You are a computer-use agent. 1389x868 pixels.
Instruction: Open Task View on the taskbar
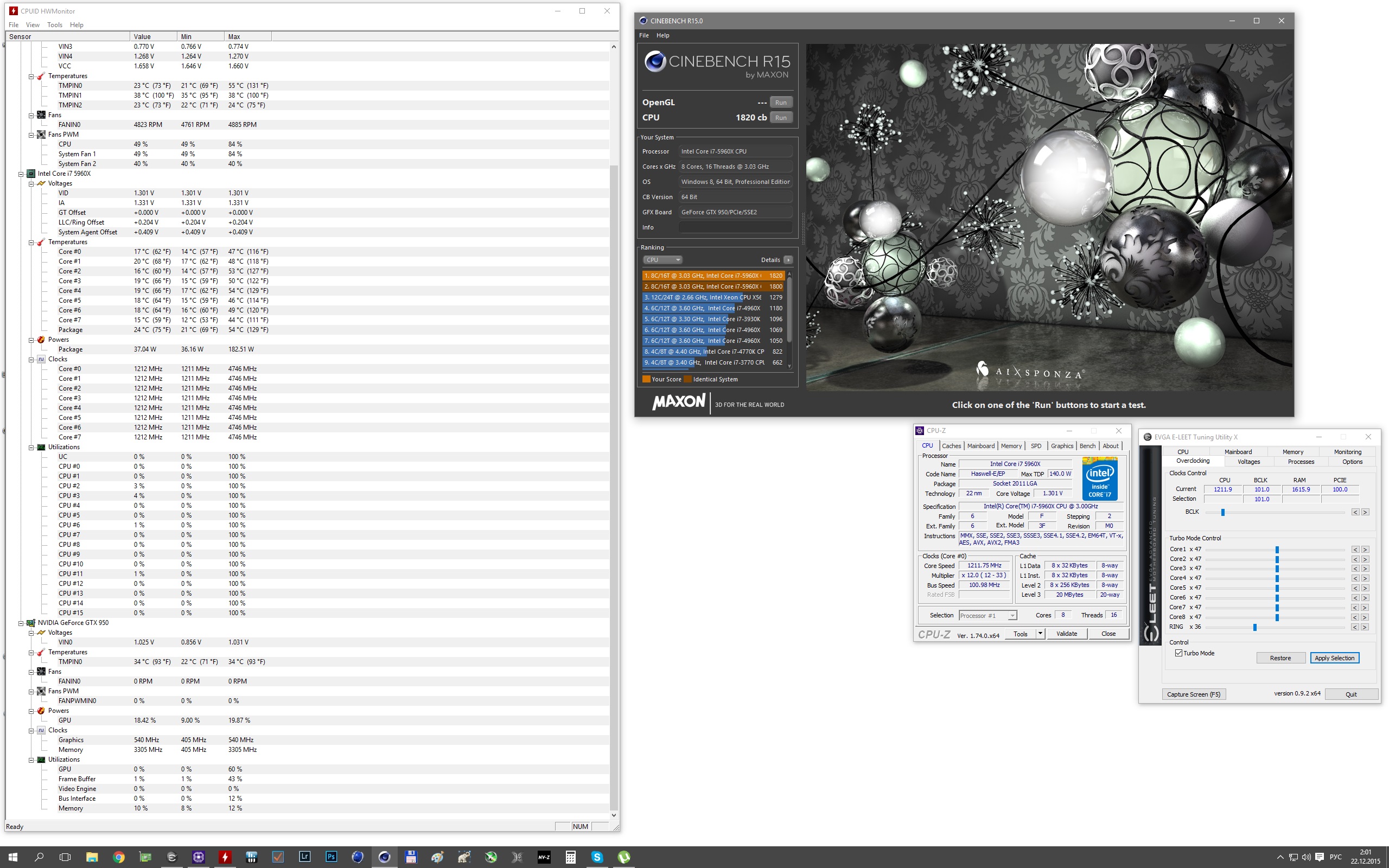point(66,857)
